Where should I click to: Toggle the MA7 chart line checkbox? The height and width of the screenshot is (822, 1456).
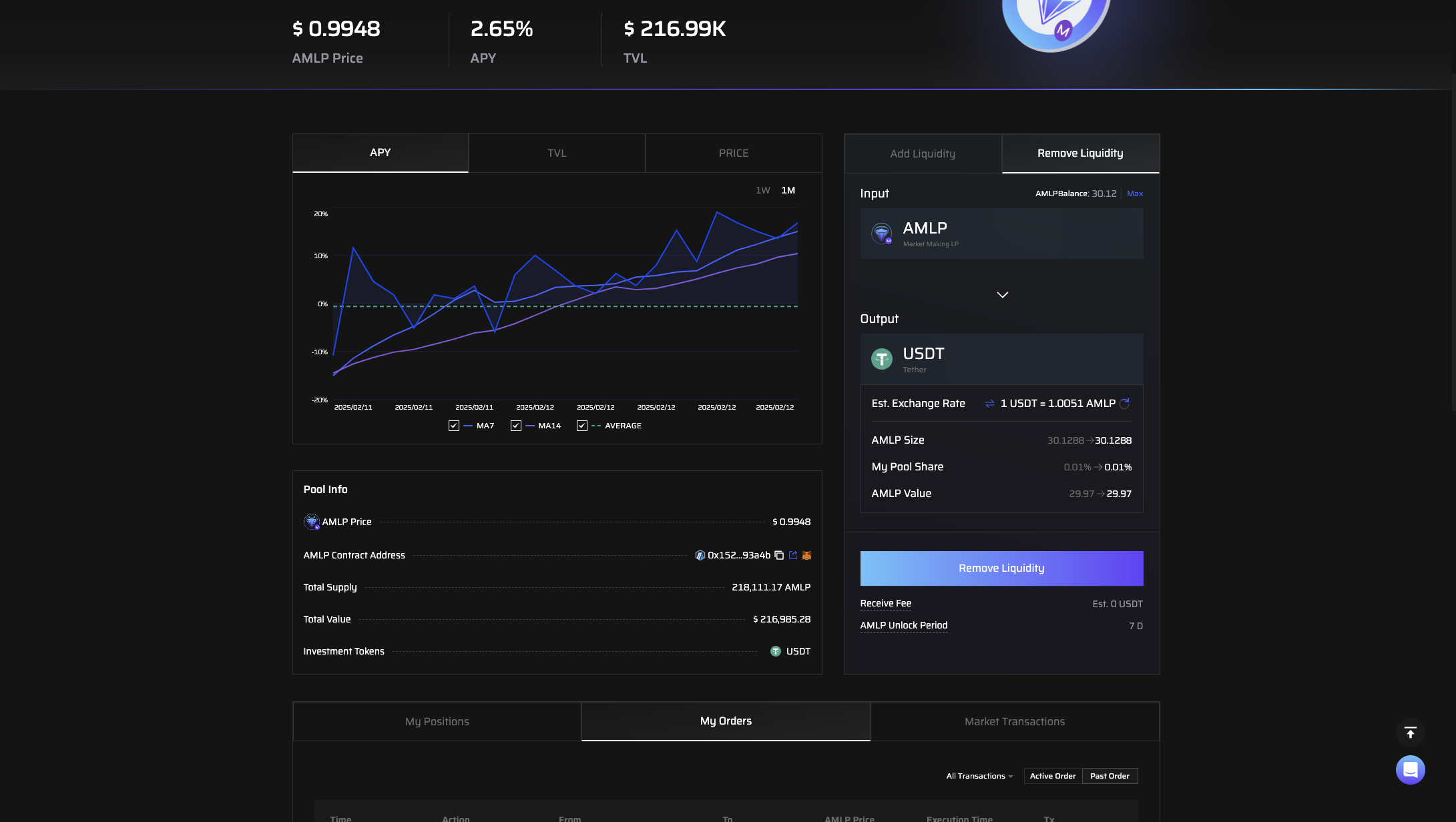pyautogui.click(x=454, y=426)
